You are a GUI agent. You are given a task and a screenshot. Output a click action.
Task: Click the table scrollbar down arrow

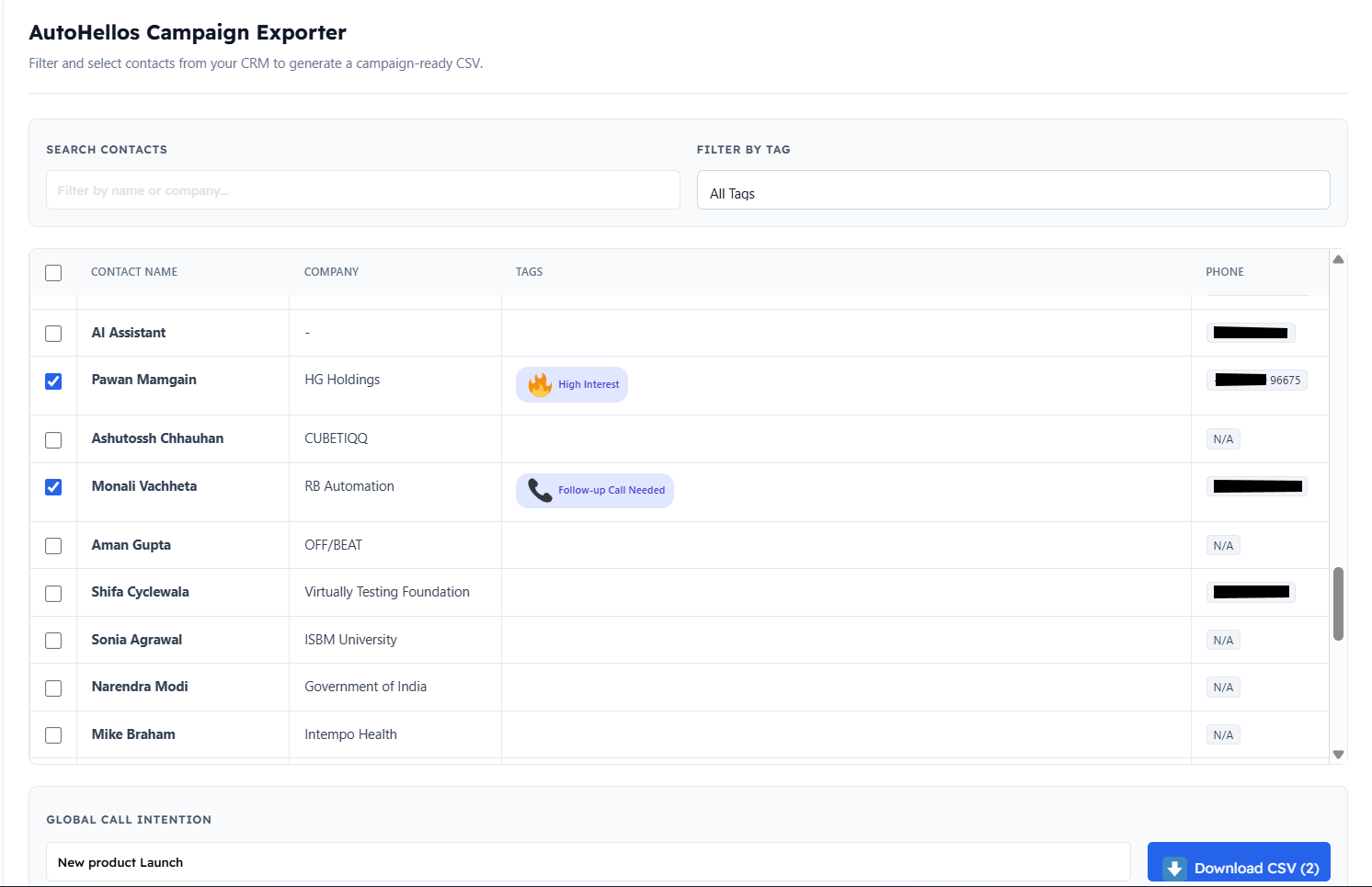click(1339, 754)
